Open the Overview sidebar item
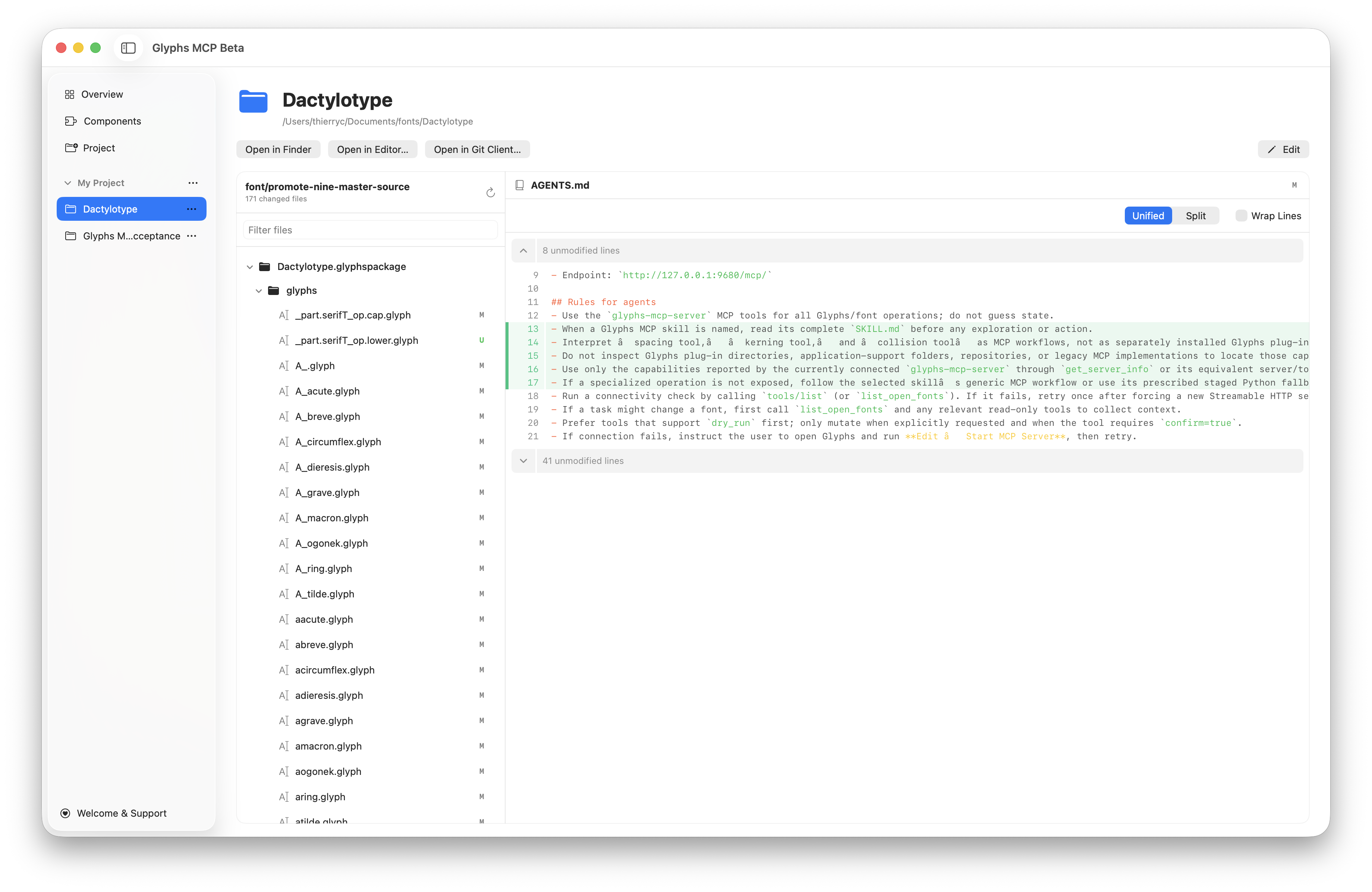 pyautogui.click(x=132, y=94)
